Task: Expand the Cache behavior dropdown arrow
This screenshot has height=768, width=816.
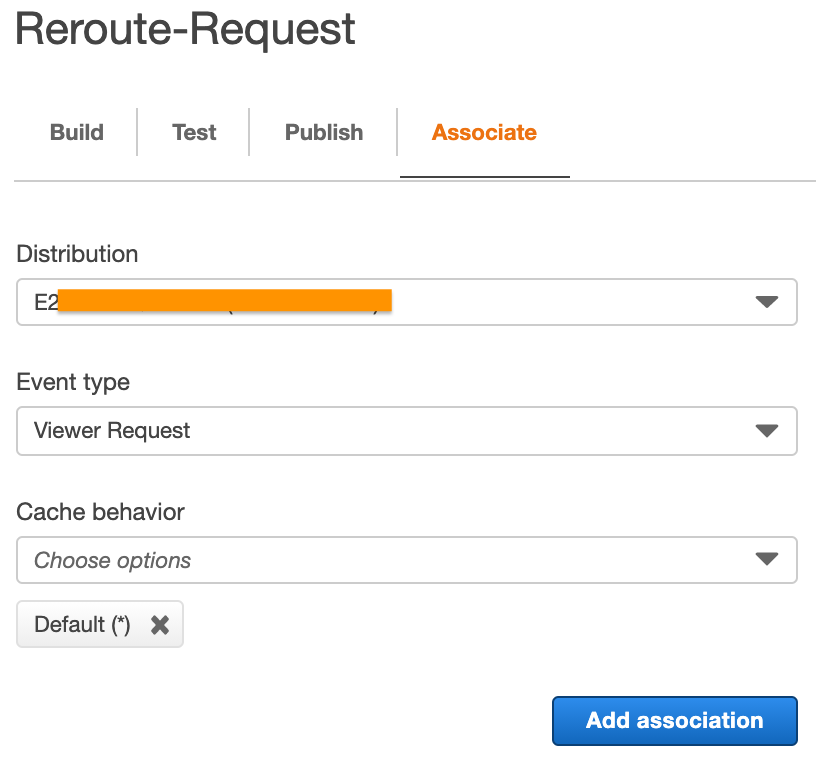Action: (x=767, y=559)
